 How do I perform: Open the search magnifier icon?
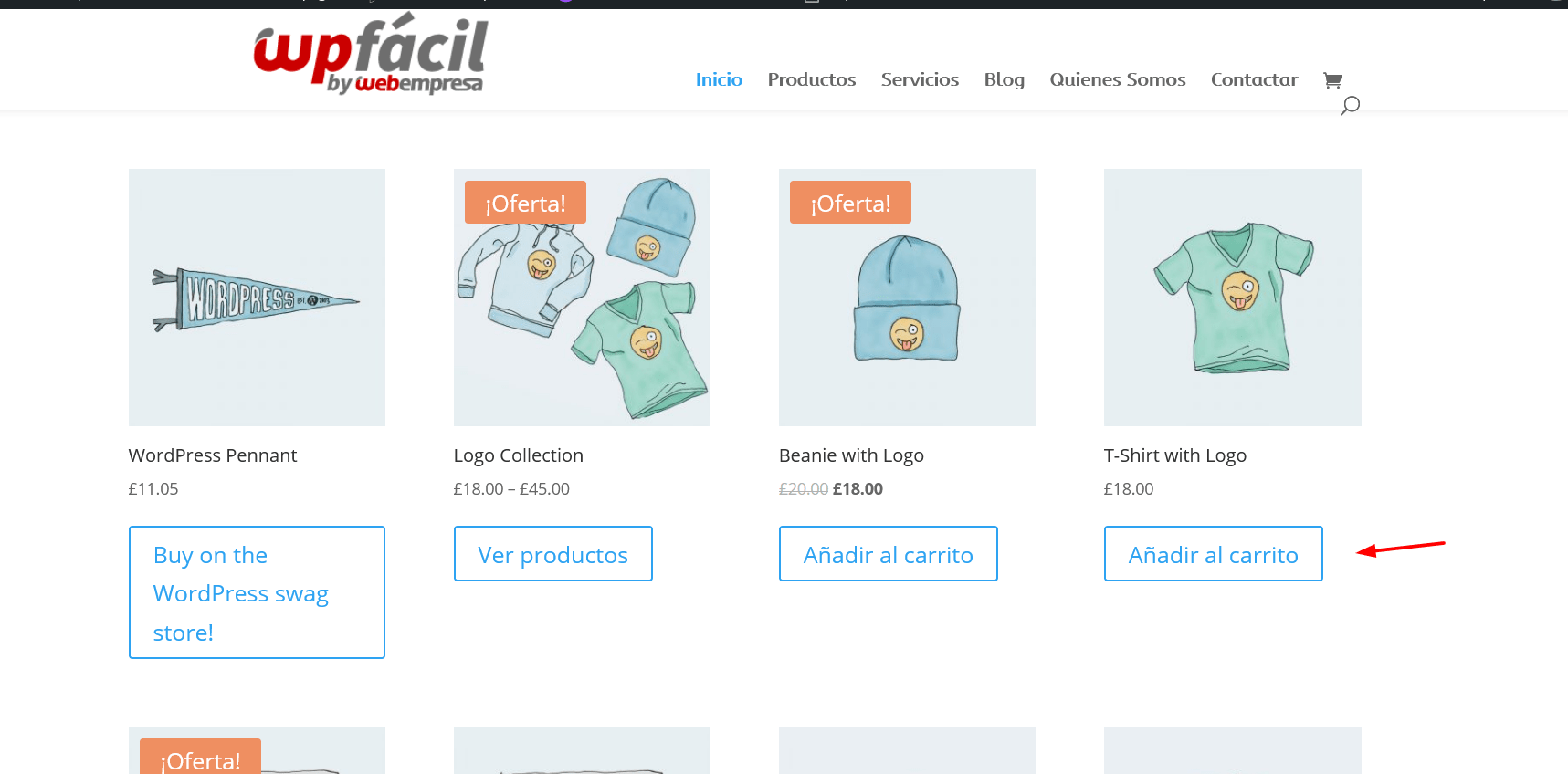tap(1350, 106)
